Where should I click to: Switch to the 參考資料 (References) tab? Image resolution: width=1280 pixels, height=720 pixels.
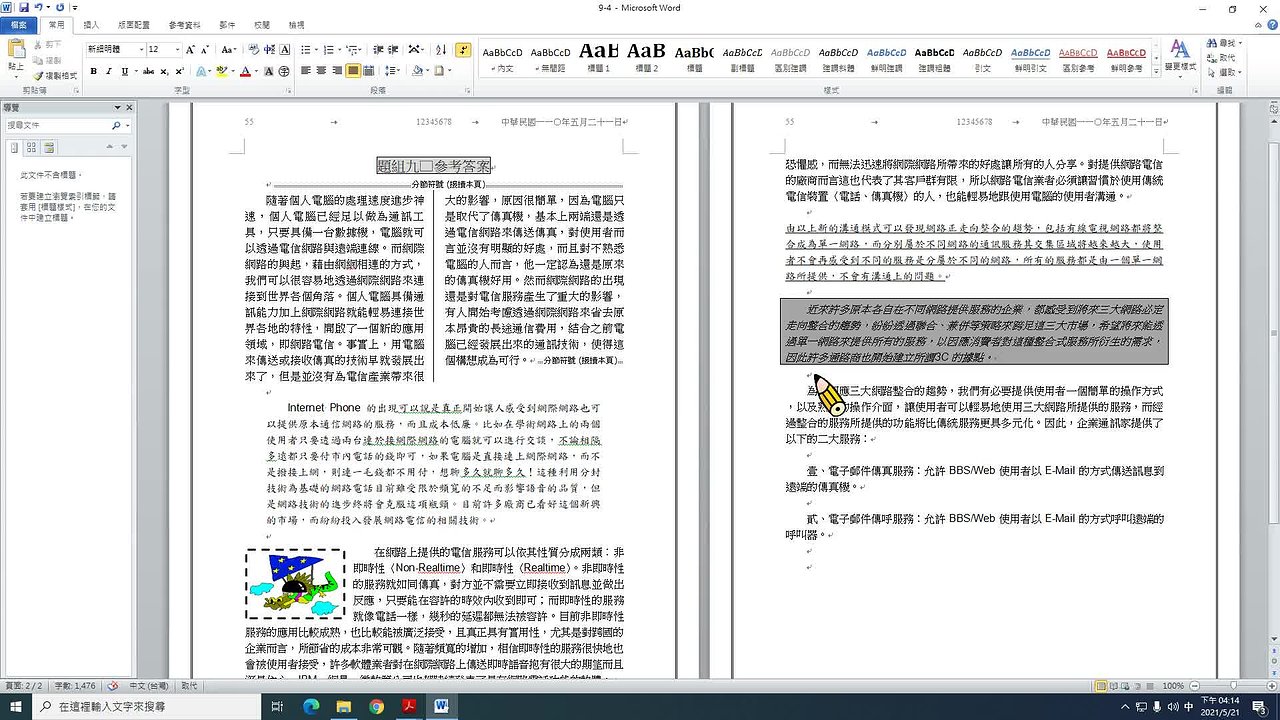(184, 24)
